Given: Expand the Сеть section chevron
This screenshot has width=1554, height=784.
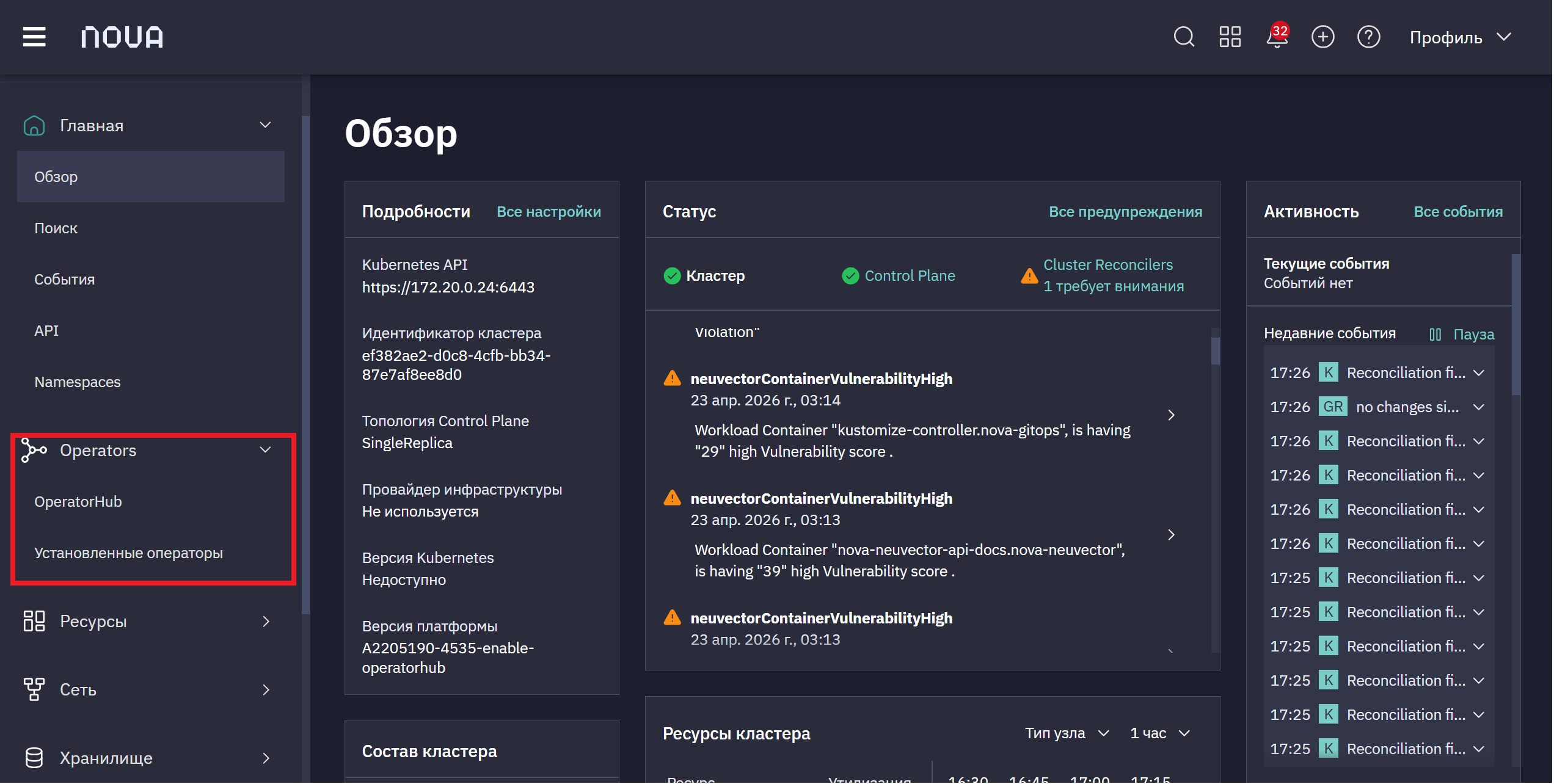Looking at the screenshot, I should 266,690.
